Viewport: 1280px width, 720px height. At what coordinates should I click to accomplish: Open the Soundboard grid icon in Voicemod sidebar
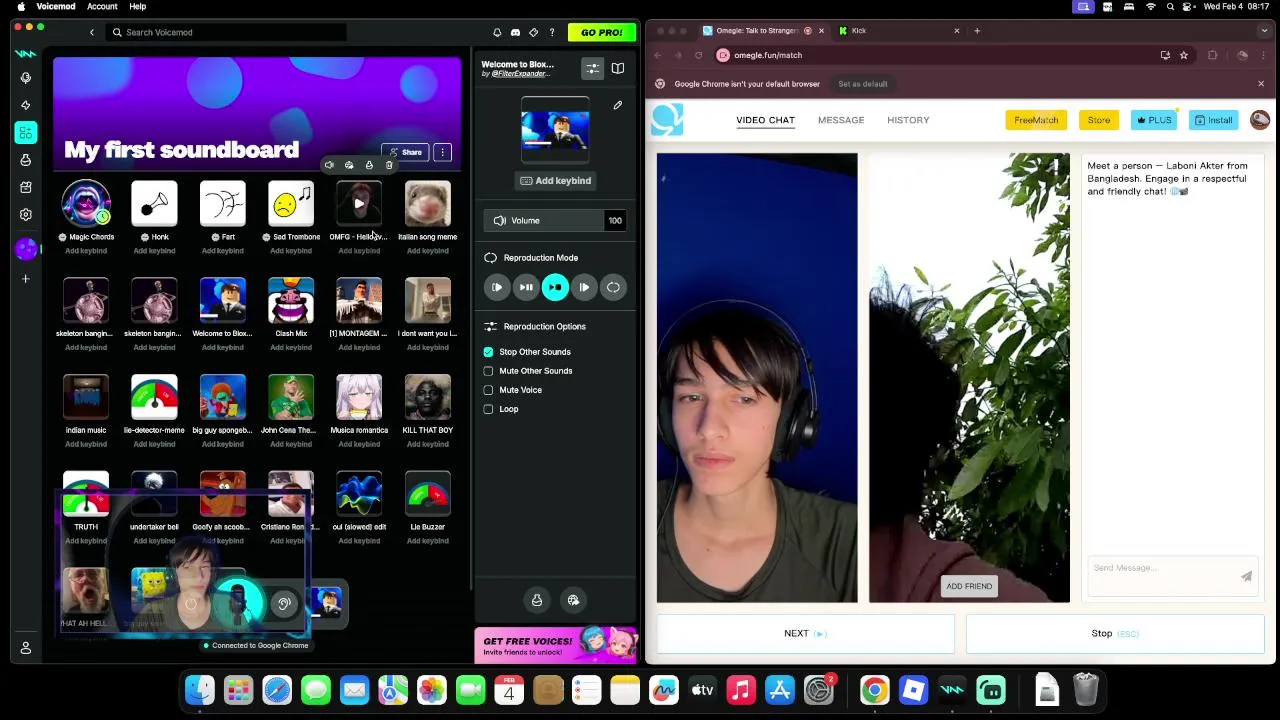(26, 132)
